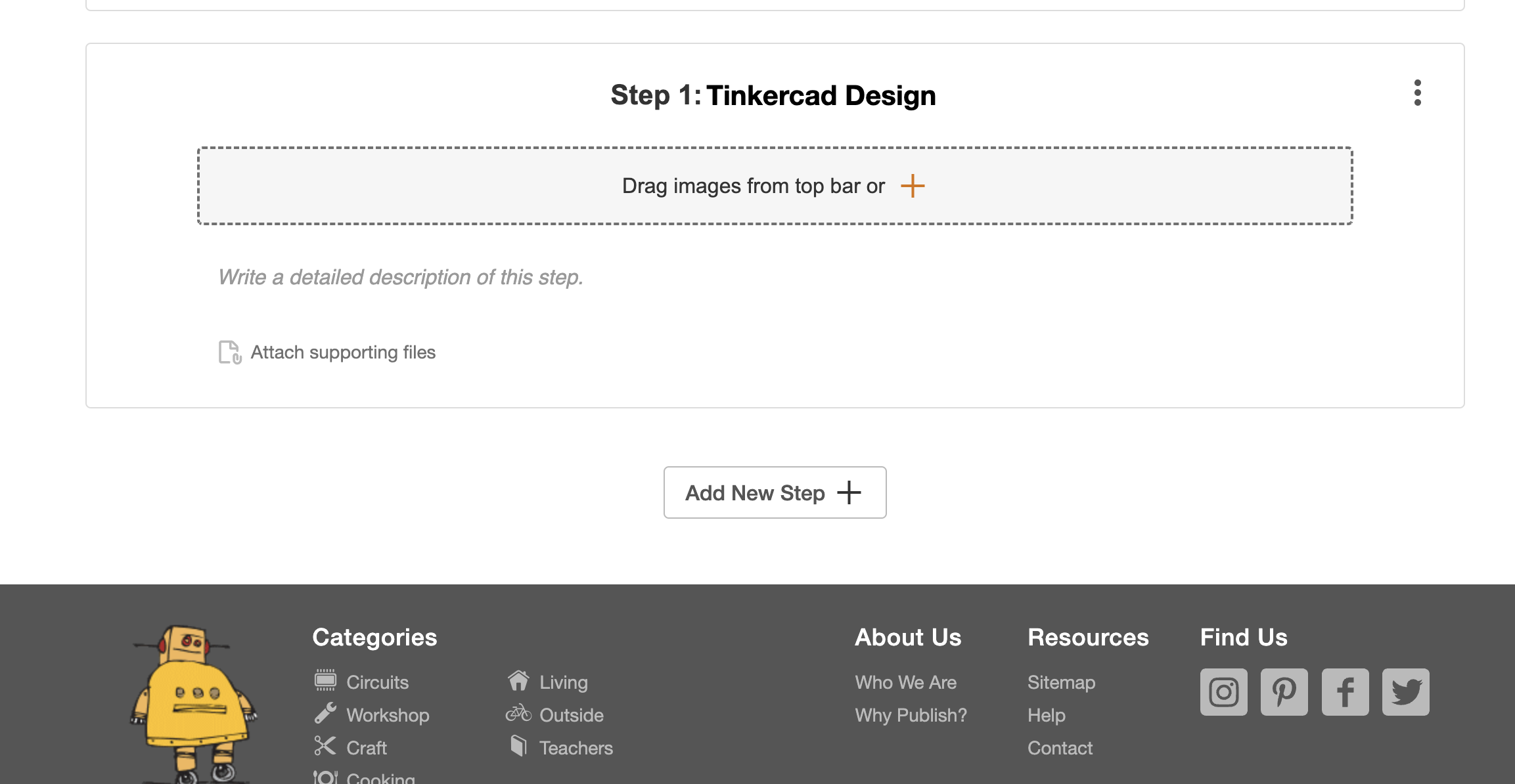
Task: Open Facebook footer icon
Action: (1345, 692)
